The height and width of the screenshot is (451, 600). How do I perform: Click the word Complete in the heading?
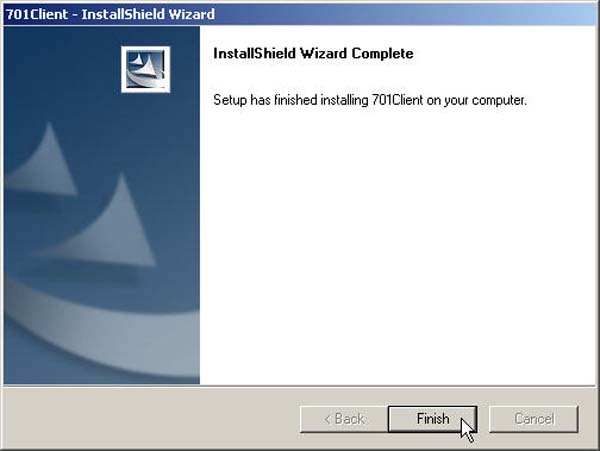[382, 54]
